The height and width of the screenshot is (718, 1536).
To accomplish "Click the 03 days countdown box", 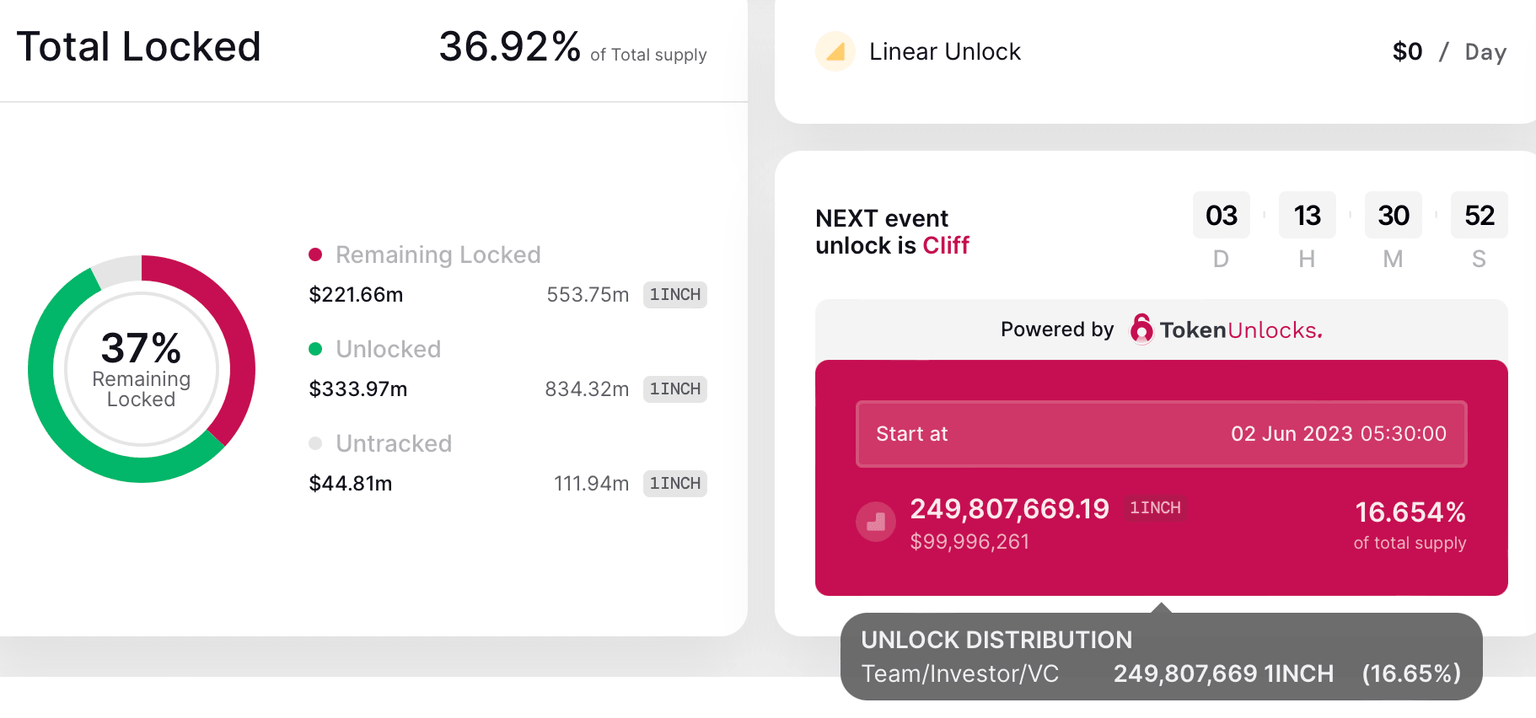I will pyautogui.click(x=1221, y=214).
